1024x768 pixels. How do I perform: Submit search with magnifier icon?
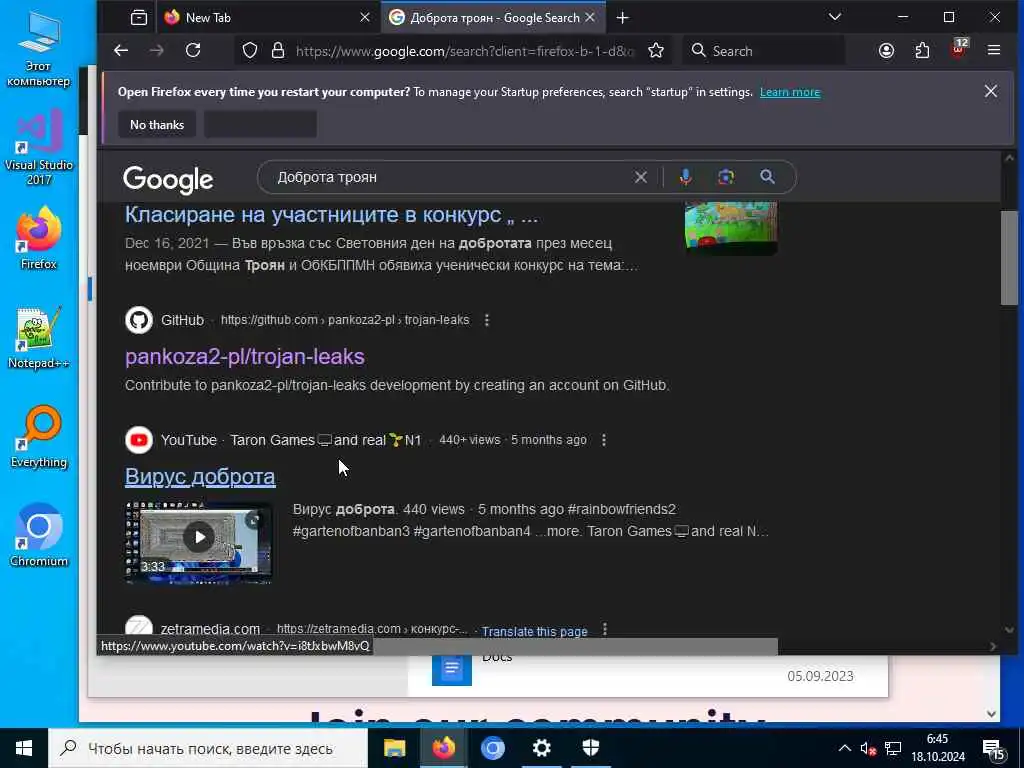(x=767, y=177)
